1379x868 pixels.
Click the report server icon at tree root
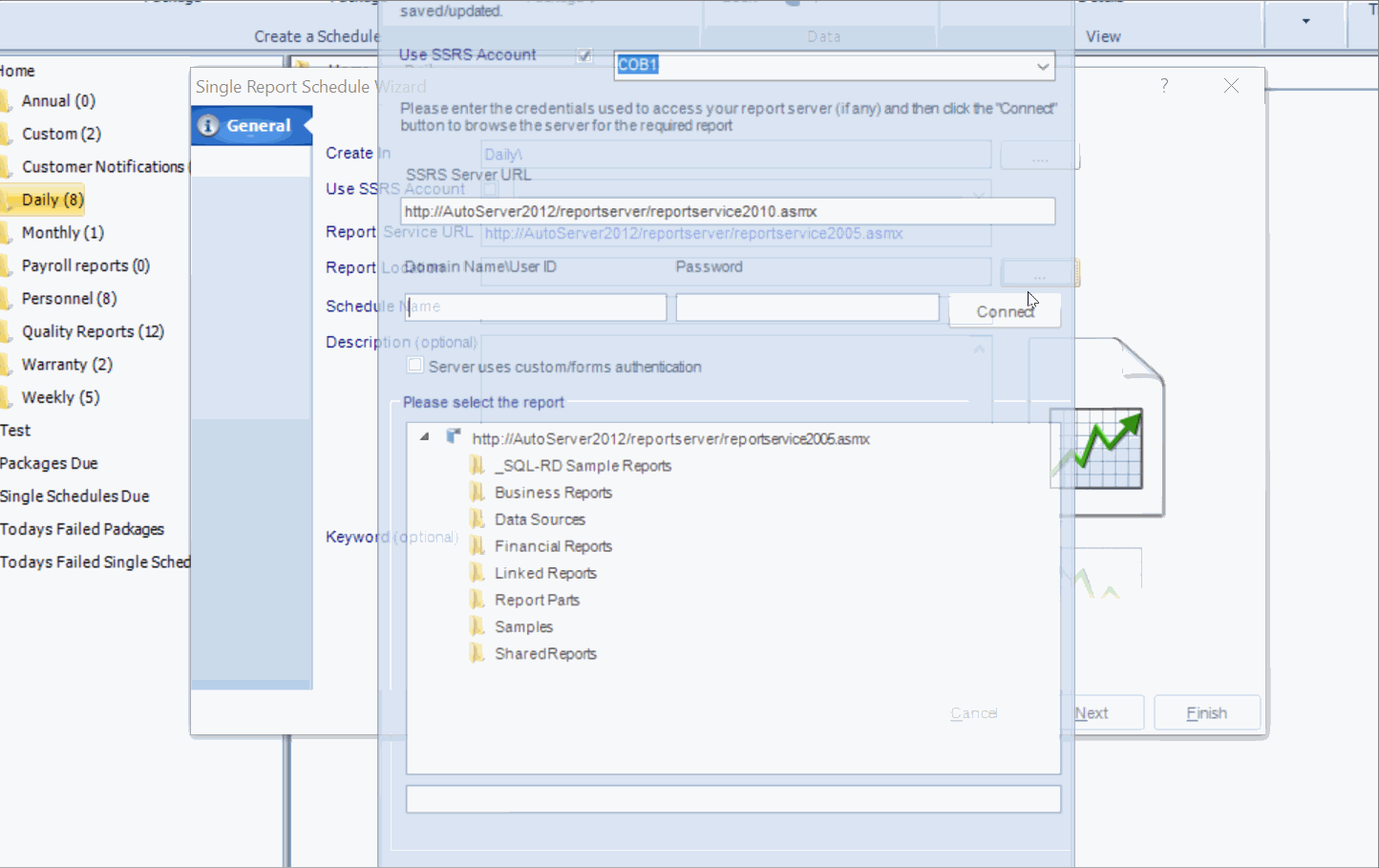pyautogui.click(x=454, y=437)
